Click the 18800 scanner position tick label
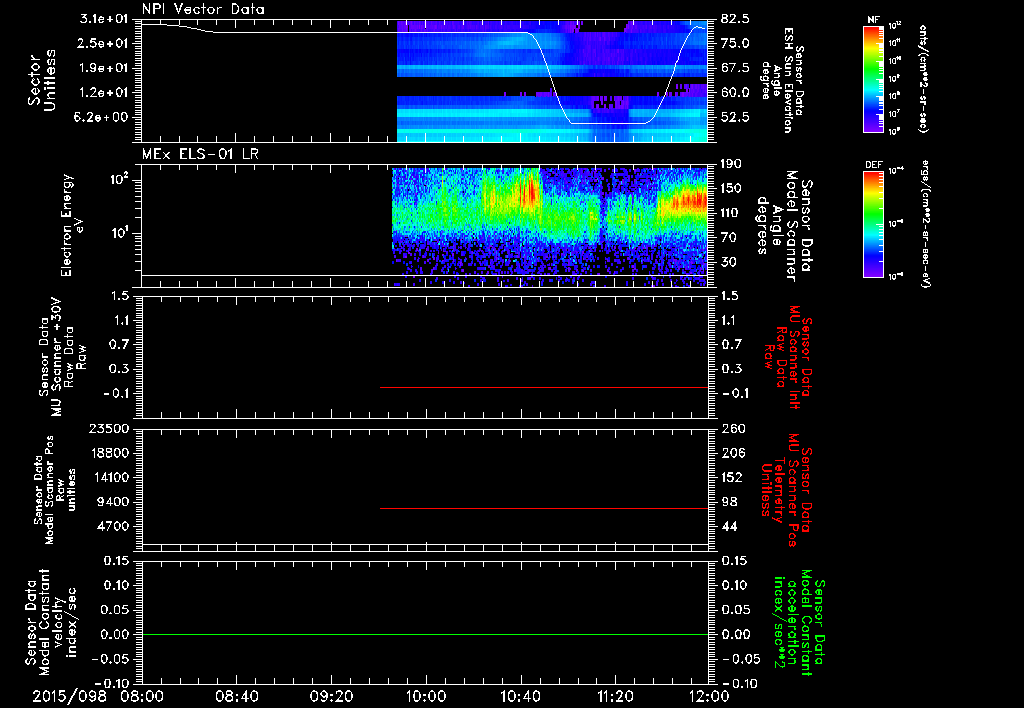This screenshot has width=1024, height=708. pyautogui.click(x=110, y=453)
